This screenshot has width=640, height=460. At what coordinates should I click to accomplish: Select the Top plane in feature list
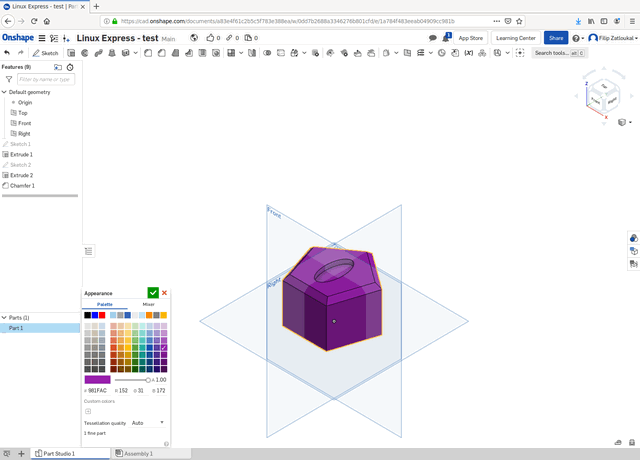tap(22, 113)
